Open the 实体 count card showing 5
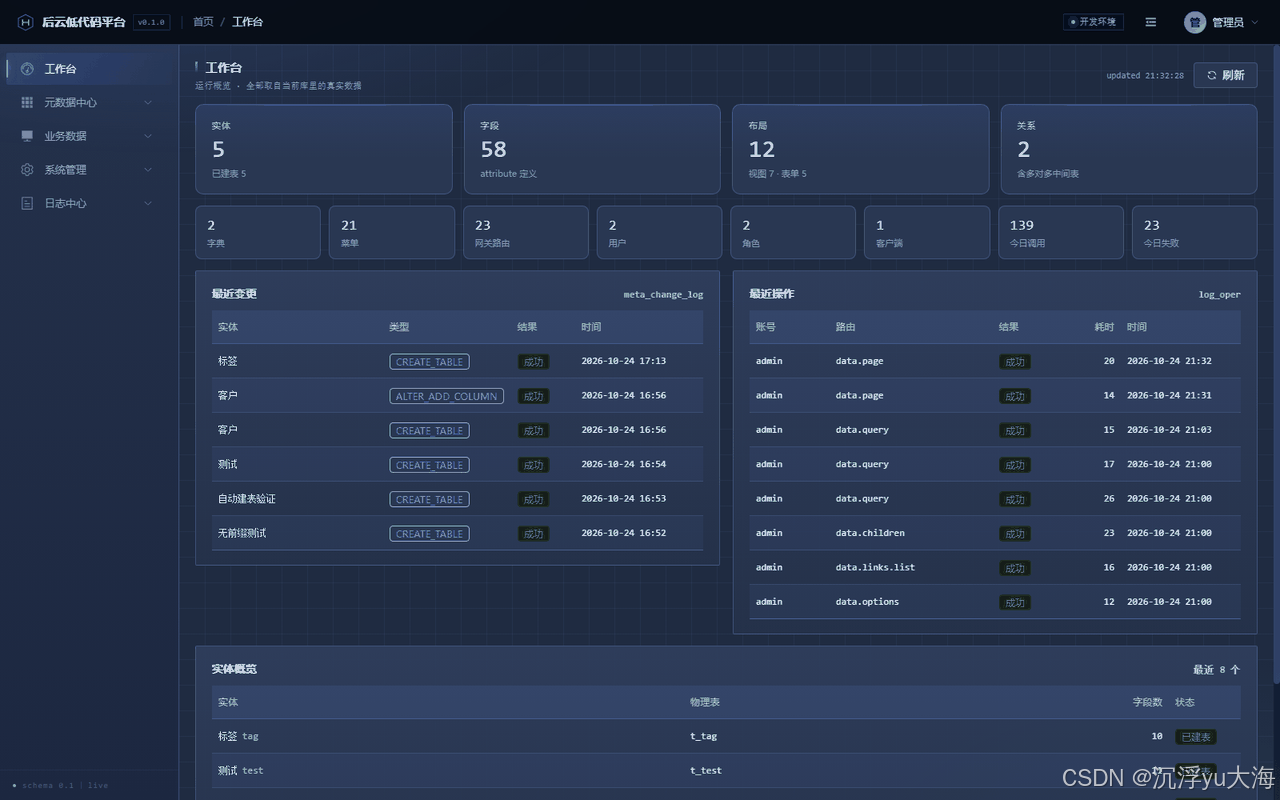Viewport: 1280px width, 800px height. pyautogui.click(x=324, y=149)
